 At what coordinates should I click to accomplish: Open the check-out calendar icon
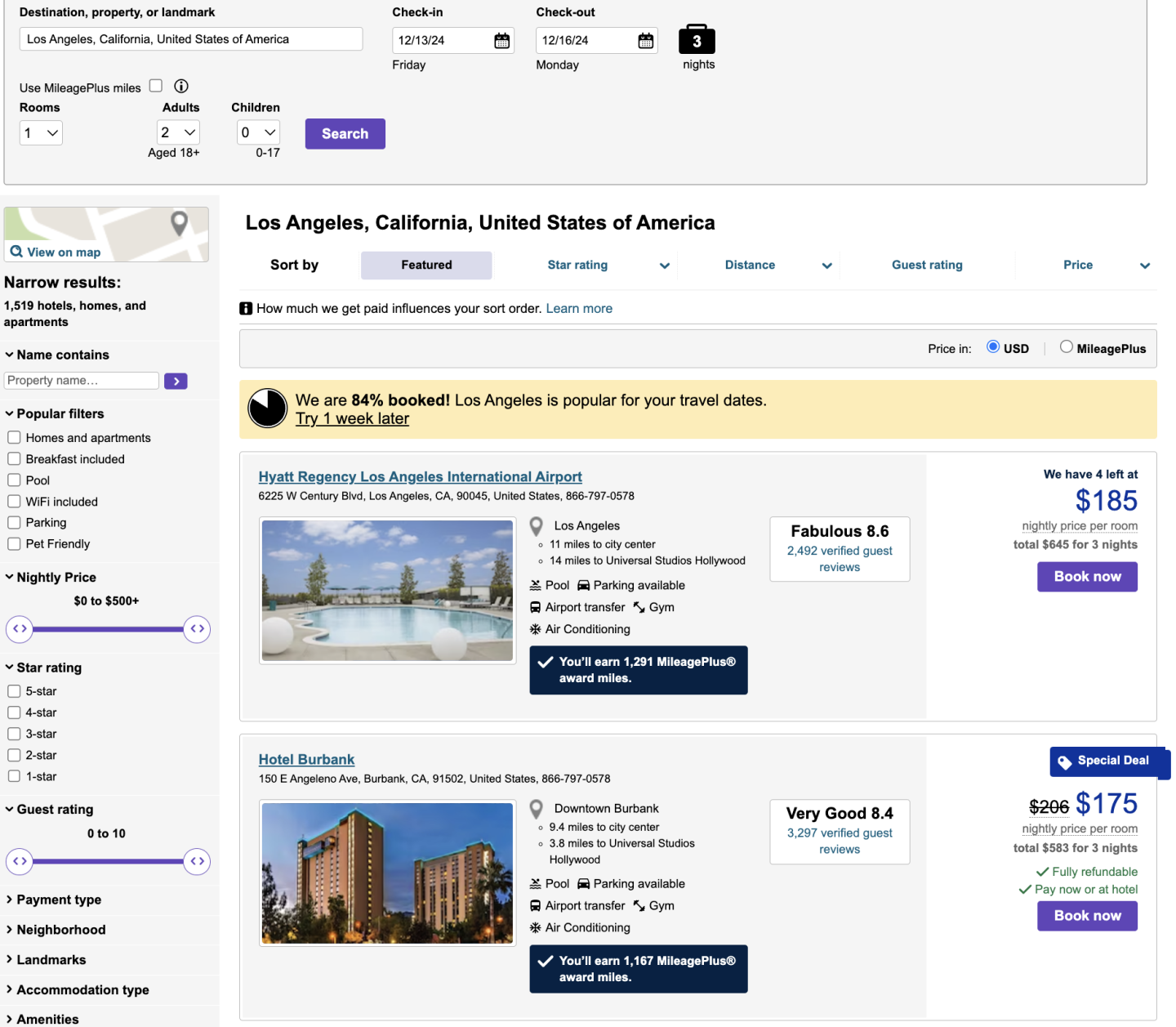click(x=645, y=41)
